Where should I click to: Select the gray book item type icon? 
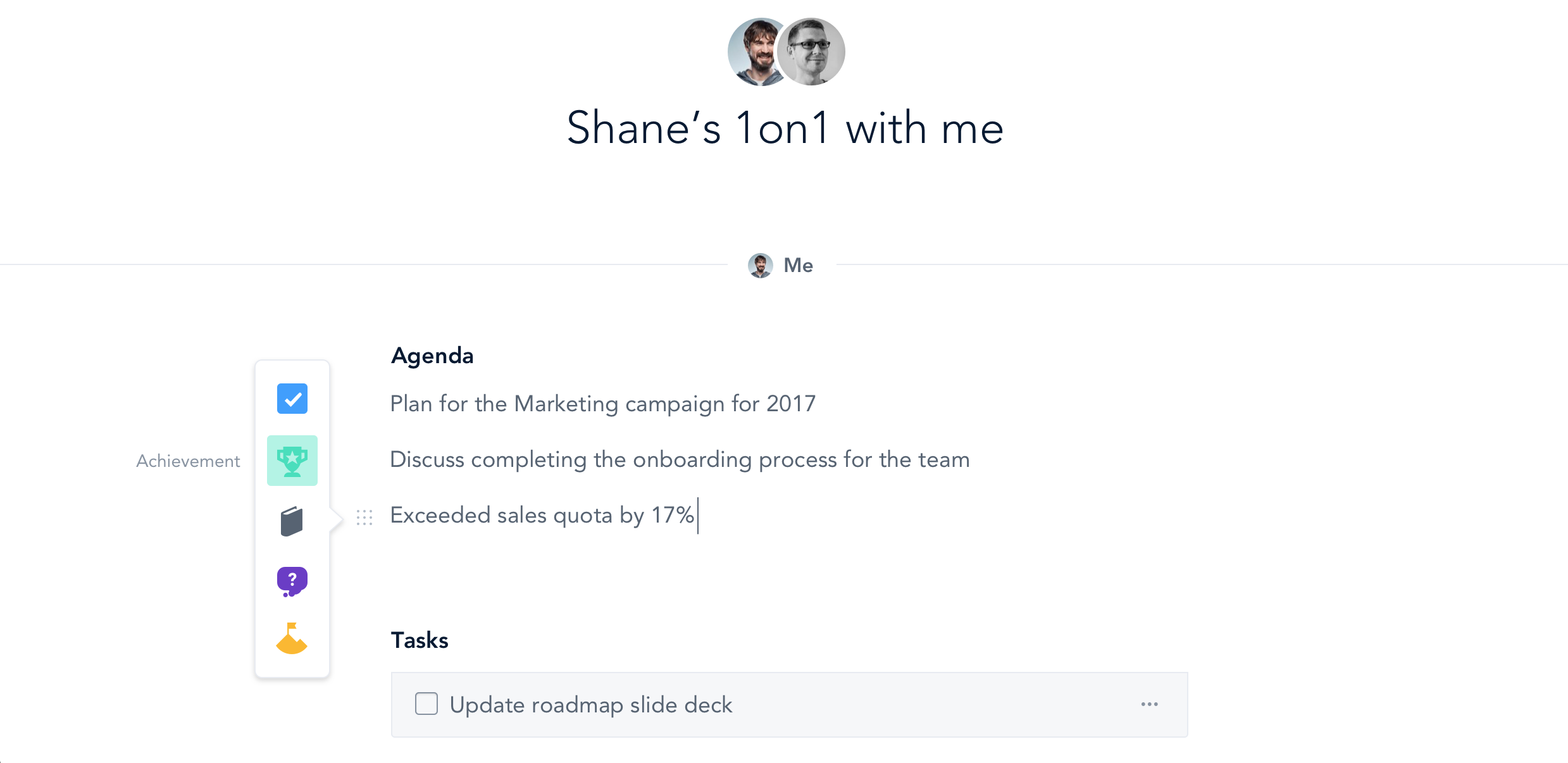(292, 521)
